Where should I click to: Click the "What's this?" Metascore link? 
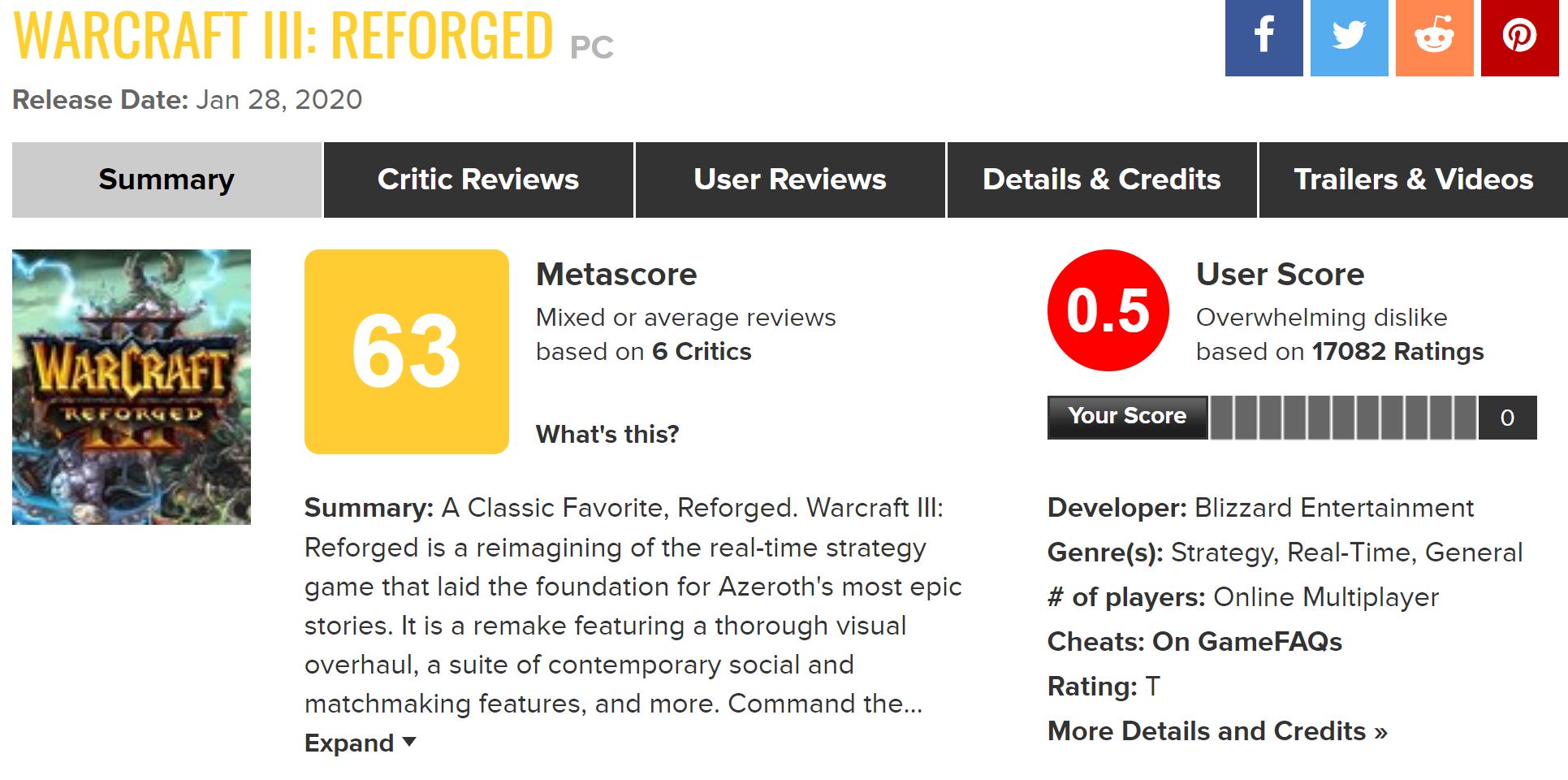[x=607, y=434]
